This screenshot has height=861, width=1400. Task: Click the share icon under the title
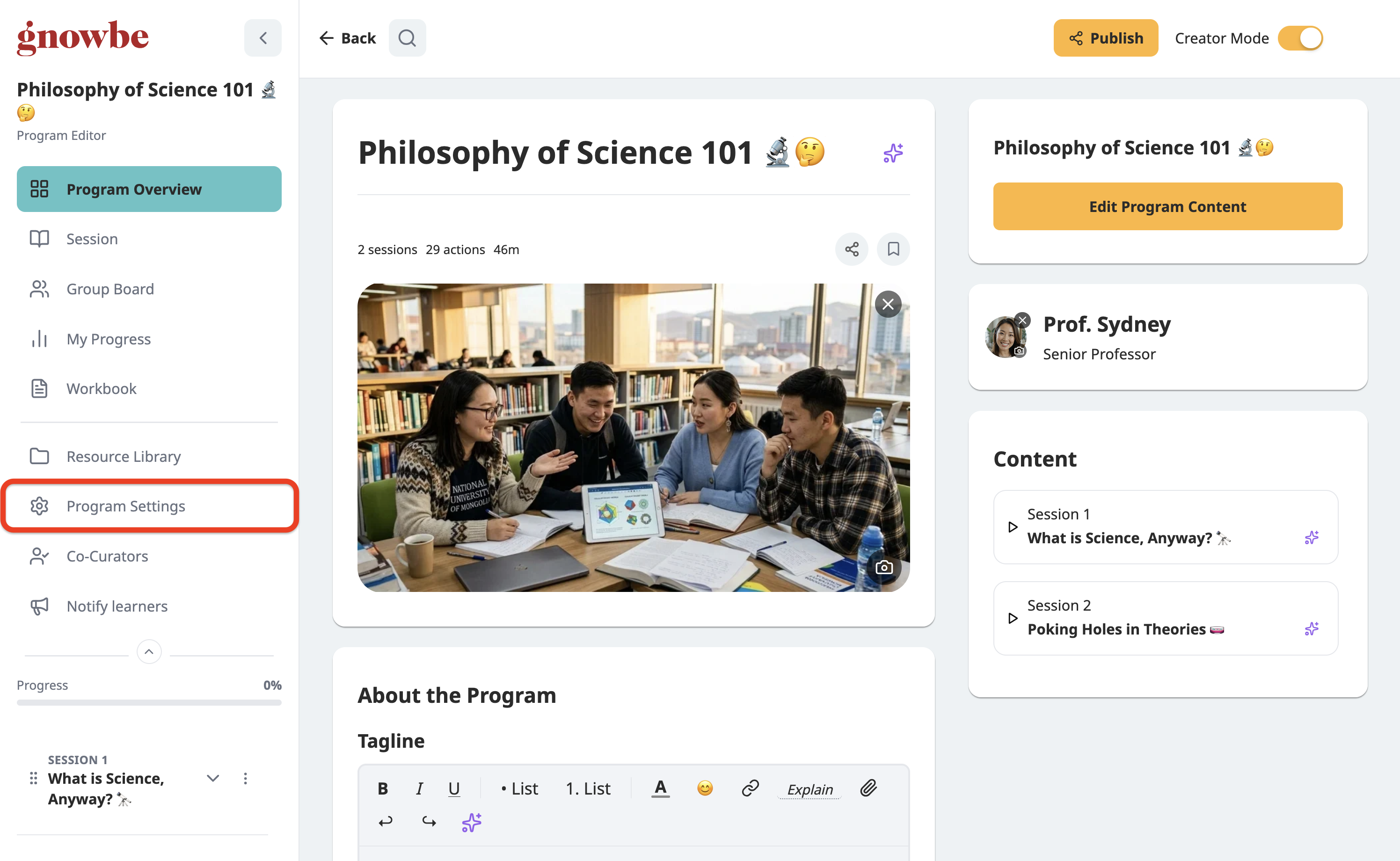coord(852,249)
